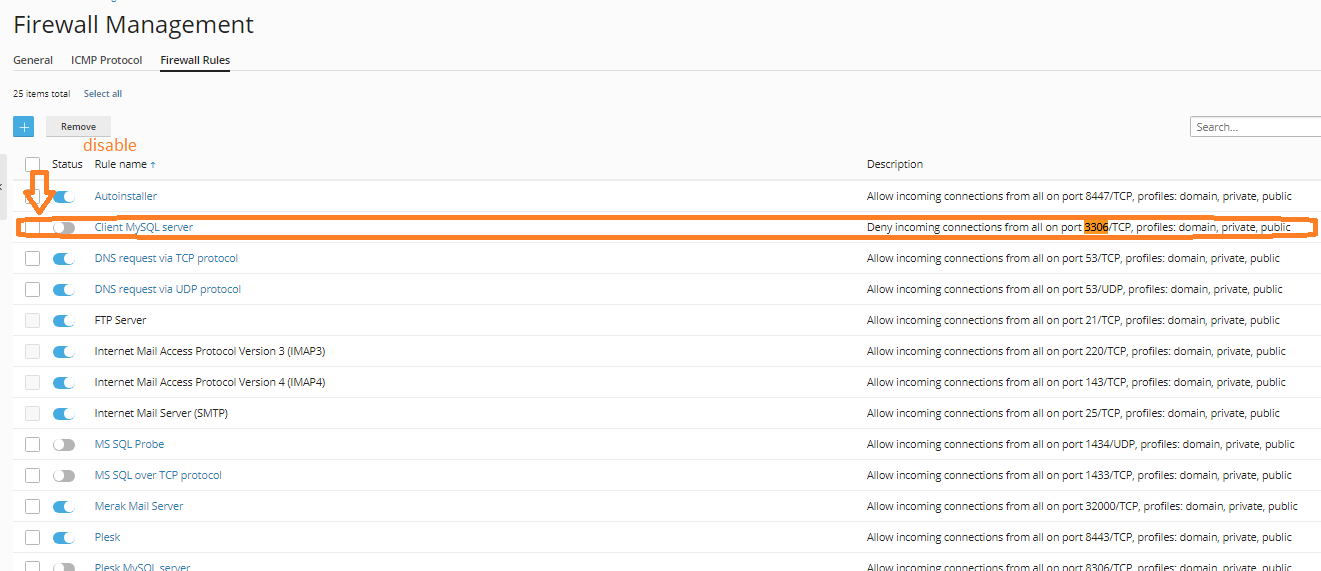Click the Select all link
This screenshot has width=1321, height=571.
(102, 94)
